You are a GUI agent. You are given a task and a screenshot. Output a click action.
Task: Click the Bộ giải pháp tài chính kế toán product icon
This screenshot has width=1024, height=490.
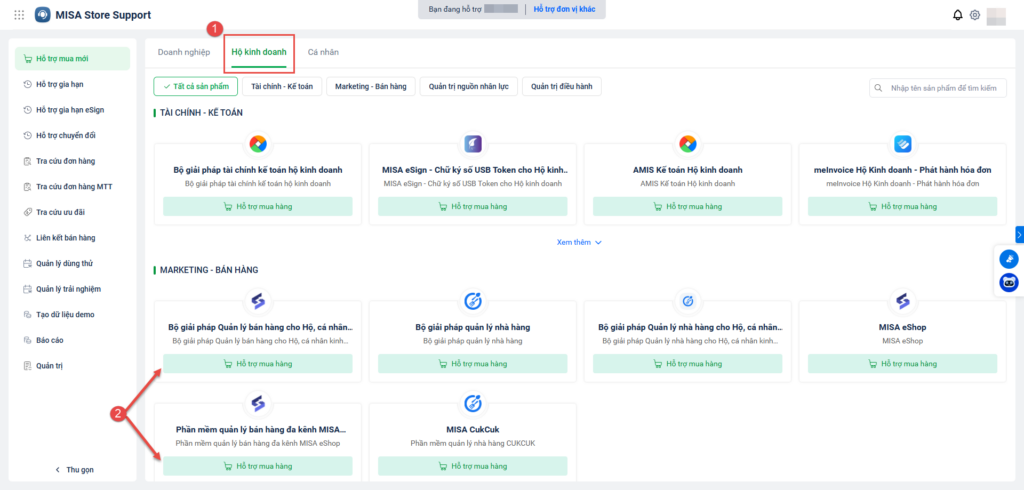(x=258, y=144)
